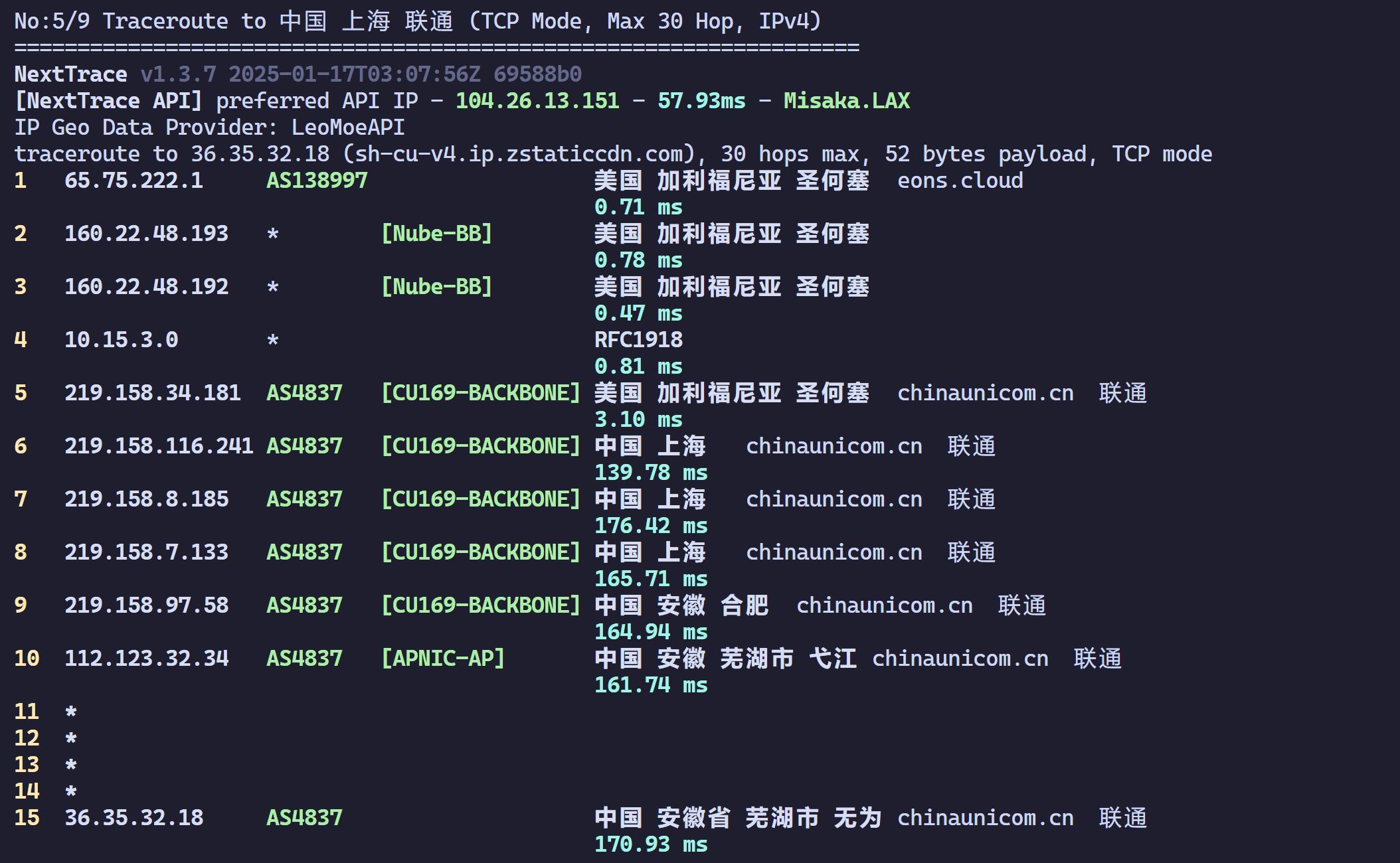Click the asterisk on hop 12
The height and width of the screenshot is (863, 1400).
tap(71, 739)
